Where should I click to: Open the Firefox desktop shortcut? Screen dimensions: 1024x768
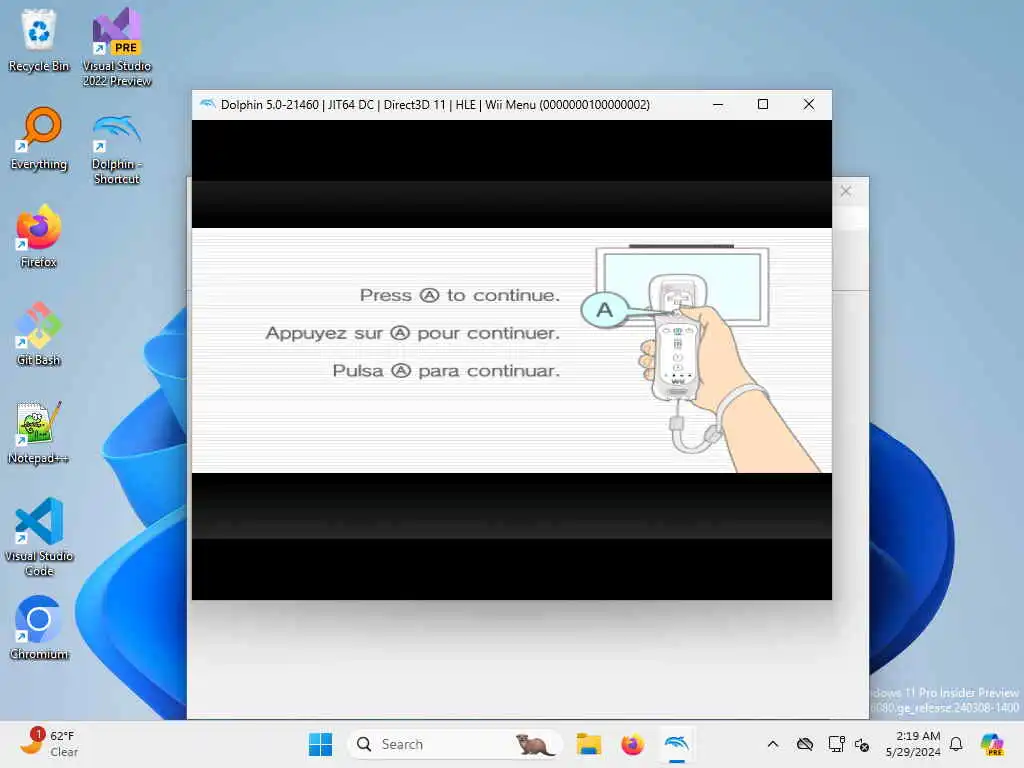coord(39,236)
